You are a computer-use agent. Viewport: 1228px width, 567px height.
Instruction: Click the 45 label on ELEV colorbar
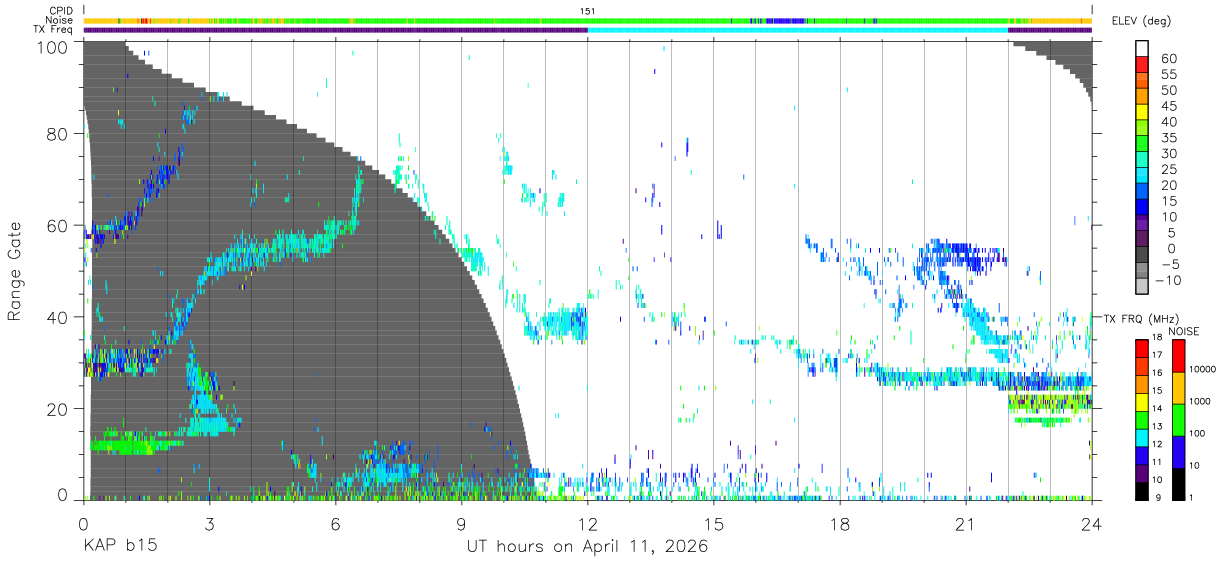[1168, 106]
